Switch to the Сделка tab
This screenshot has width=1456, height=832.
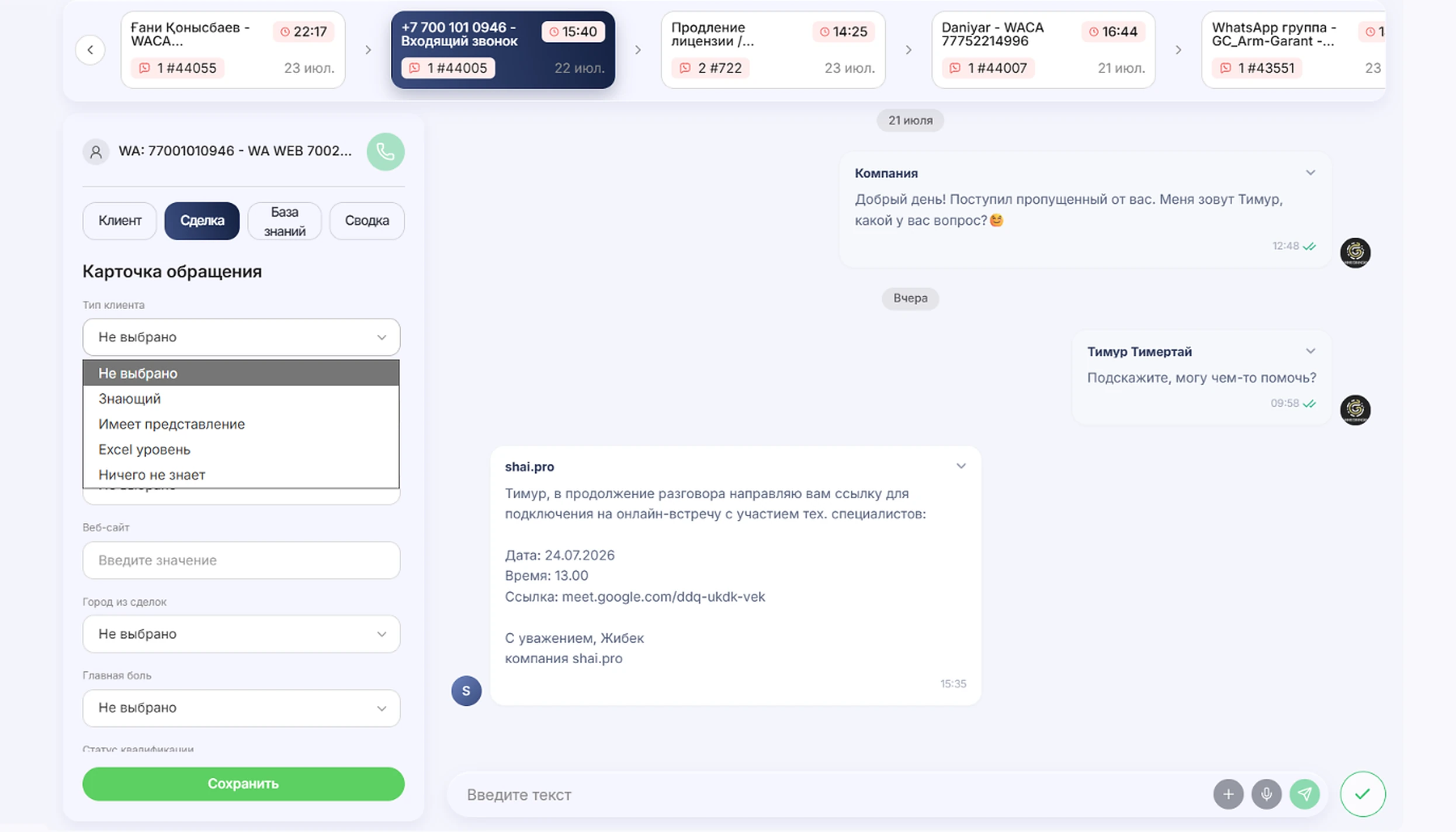202,221
